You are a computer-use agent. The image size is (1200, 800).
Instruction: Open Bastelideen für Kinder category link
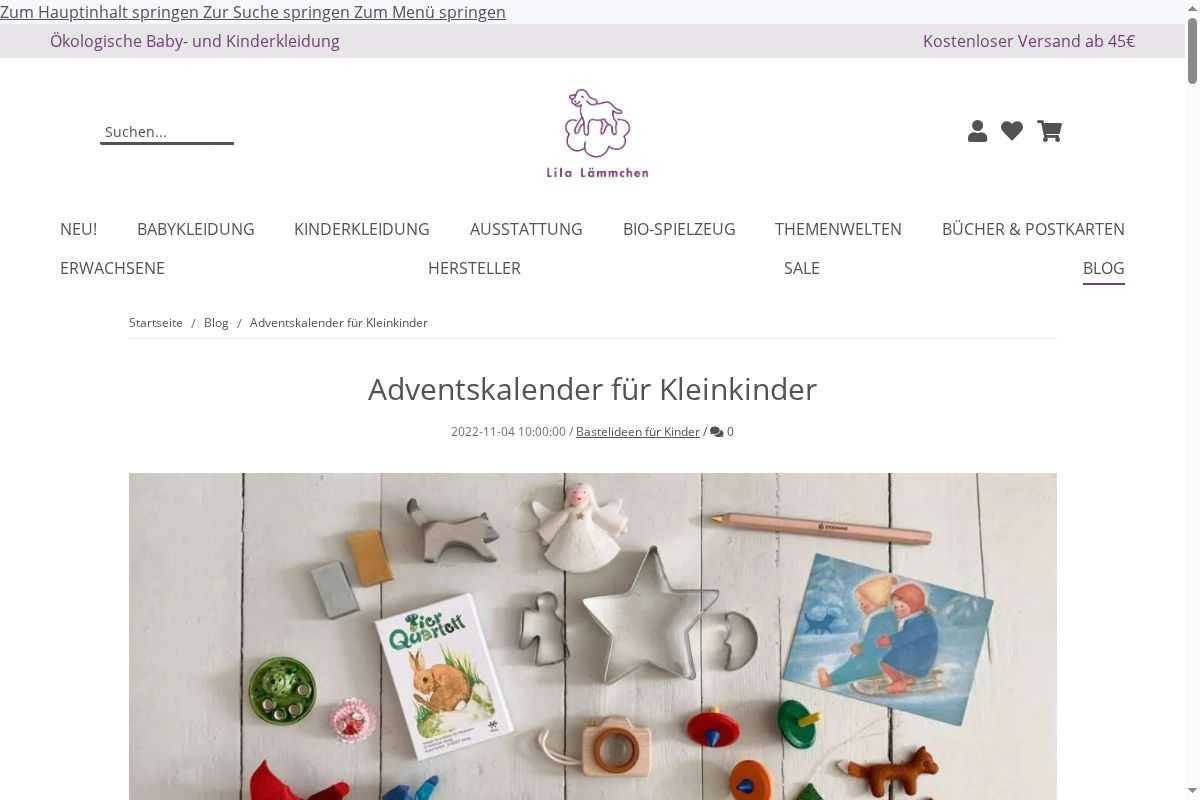[x=638, y=432]
